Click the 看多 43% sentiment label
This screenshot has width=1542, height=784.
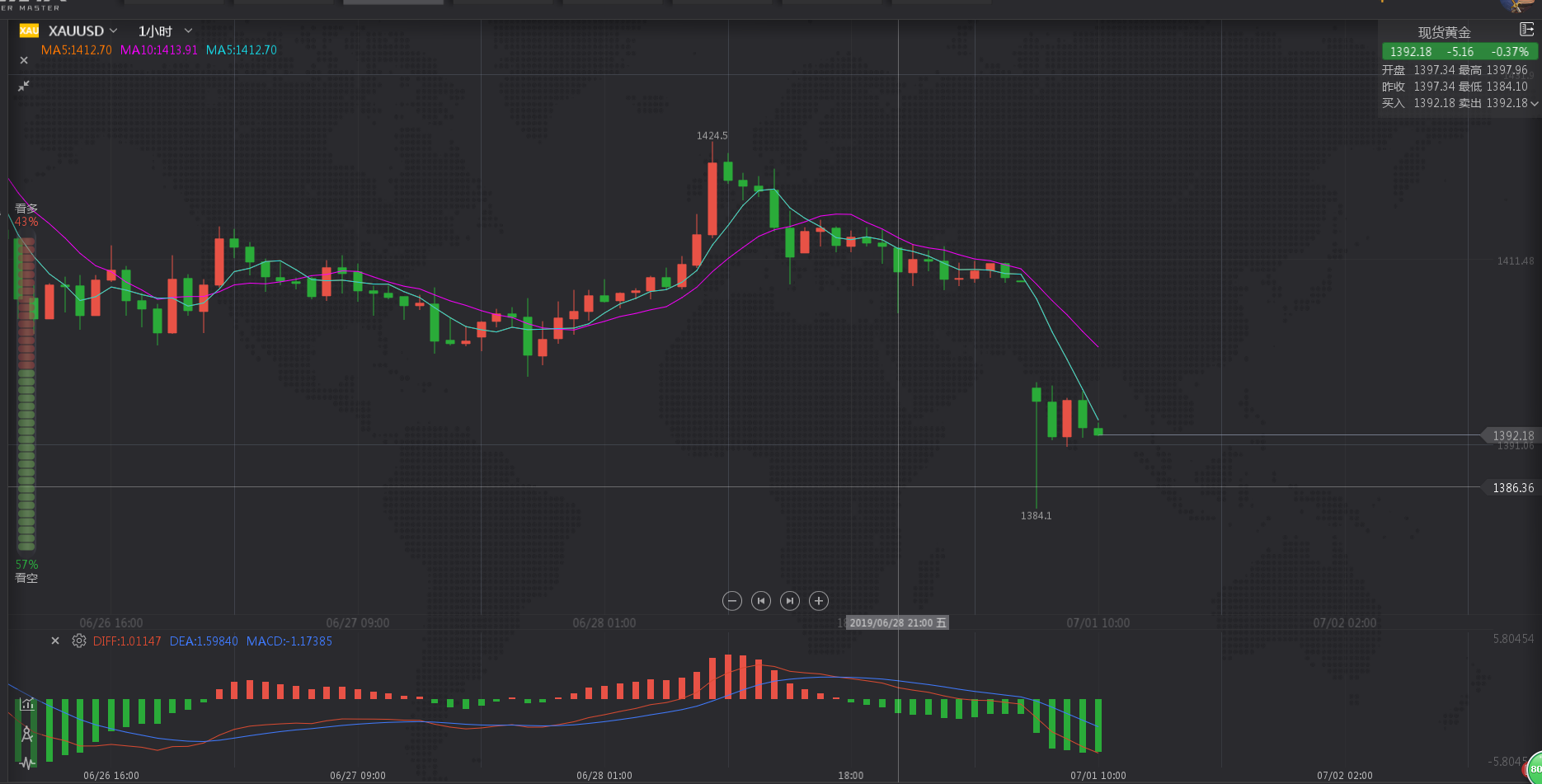[26, 215]
